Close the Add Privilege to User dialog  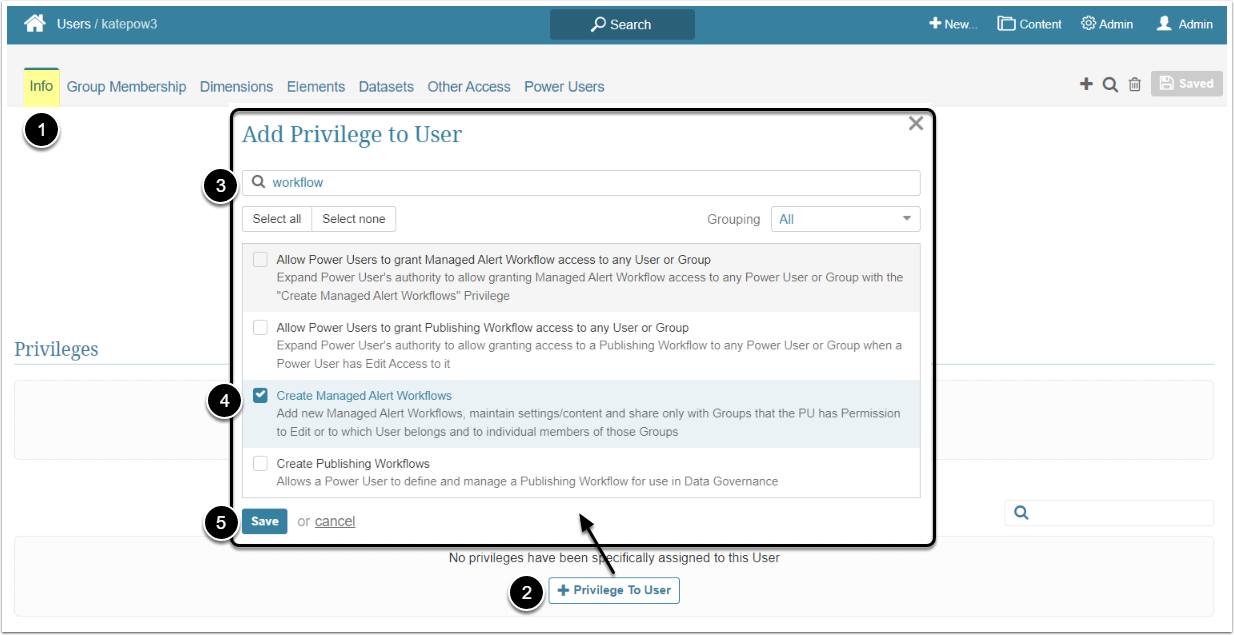point(915,124)
